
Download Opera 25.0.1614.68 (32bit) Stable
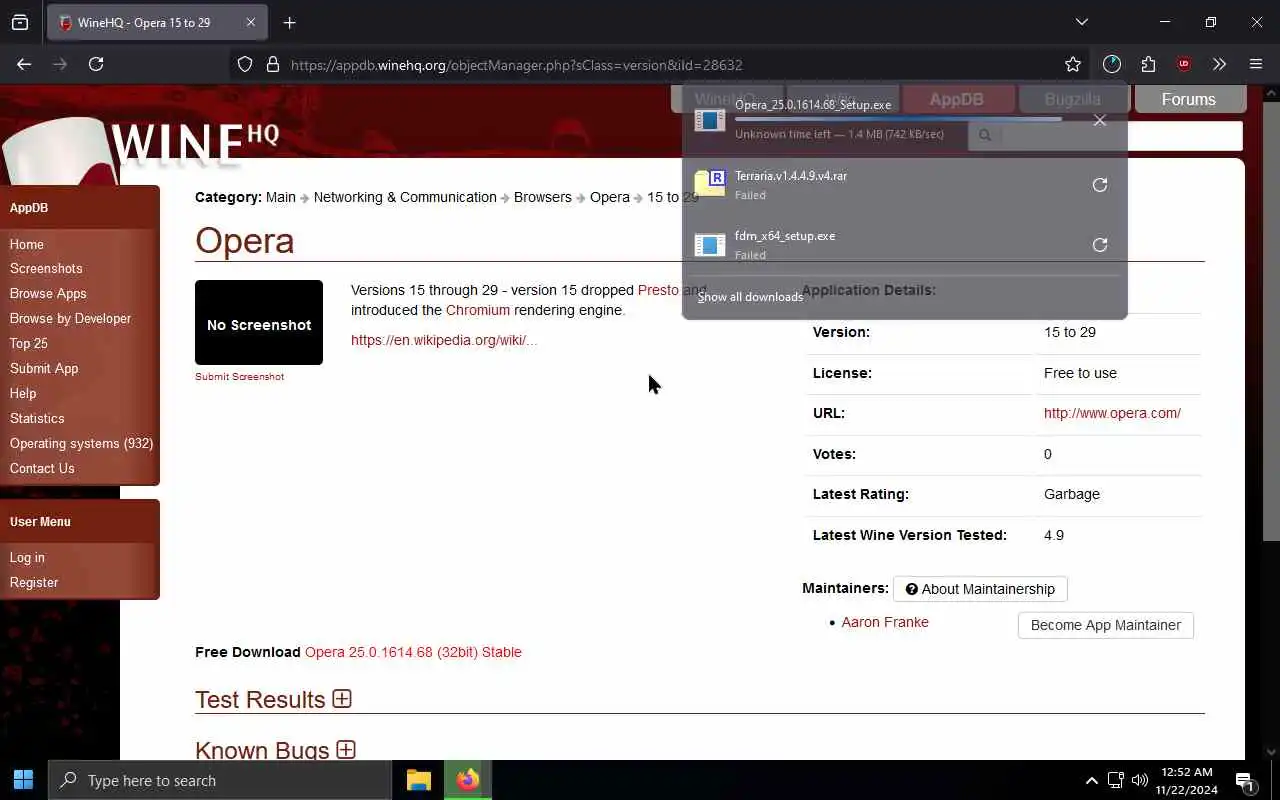(413, 652)
